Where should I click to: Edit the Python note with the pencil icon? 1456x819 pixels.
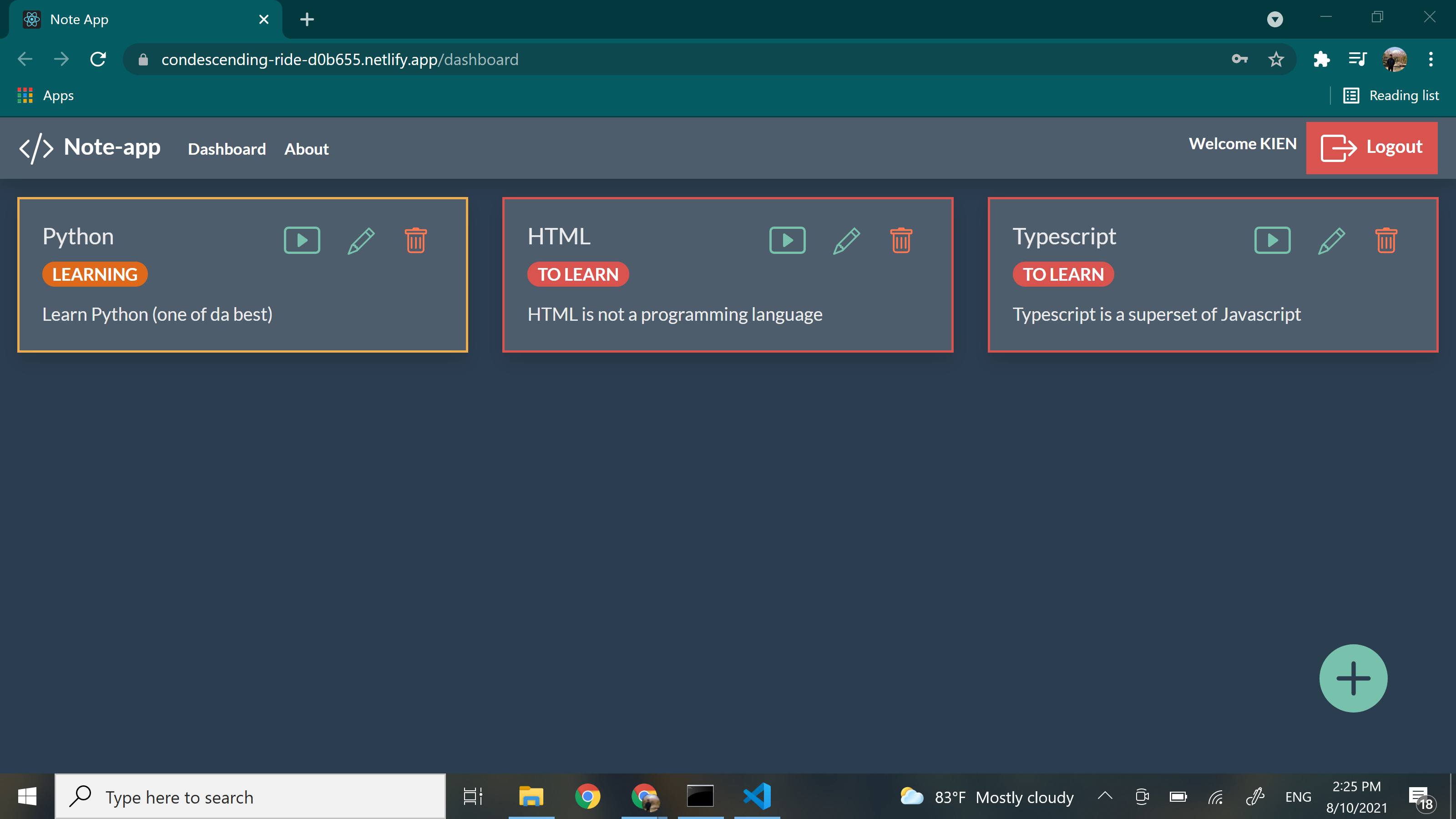coord(361,241)
